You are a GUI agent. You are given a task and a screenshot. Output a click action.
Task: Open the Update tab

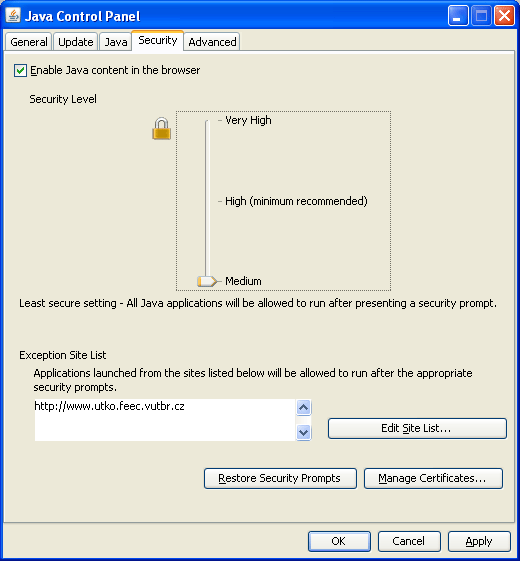[76, 42]
